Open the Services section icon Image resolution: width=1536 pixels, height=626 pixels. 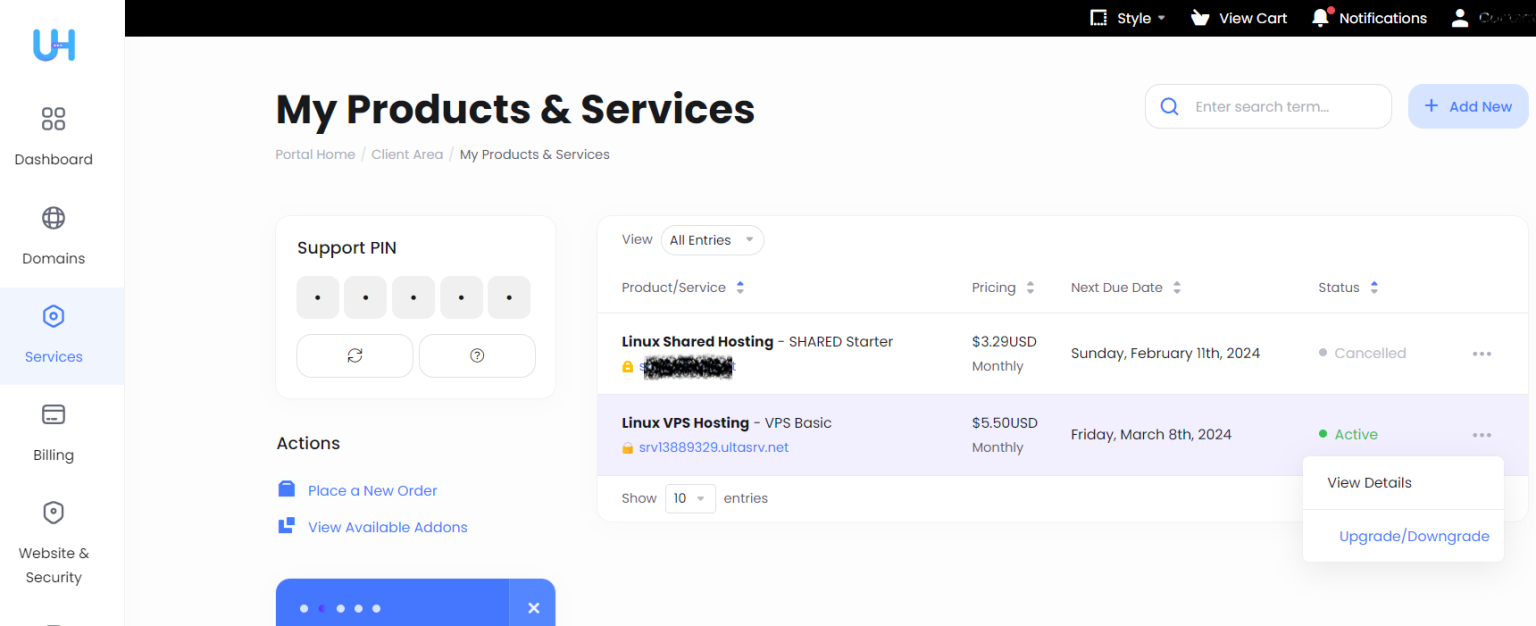[x=53, y=315]
